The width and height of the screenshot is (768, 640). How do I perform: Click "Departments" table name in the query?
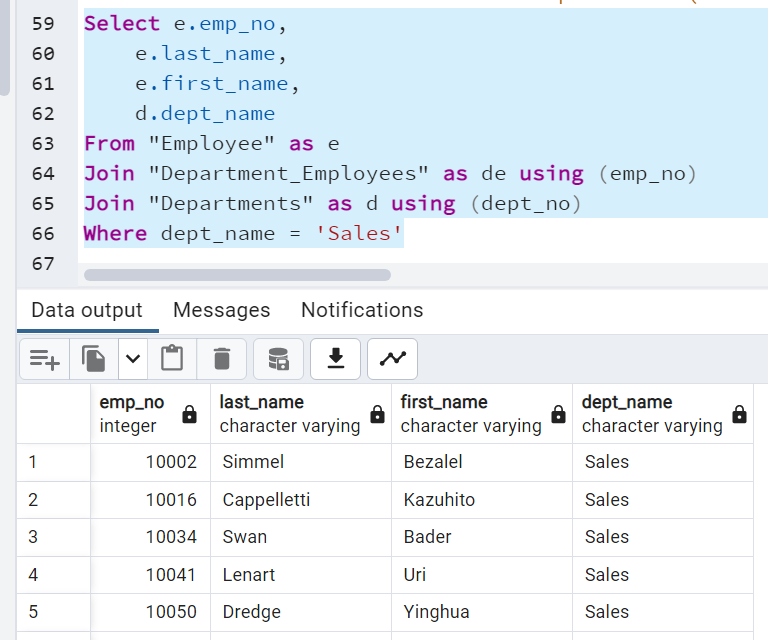(x=231, y=204)
